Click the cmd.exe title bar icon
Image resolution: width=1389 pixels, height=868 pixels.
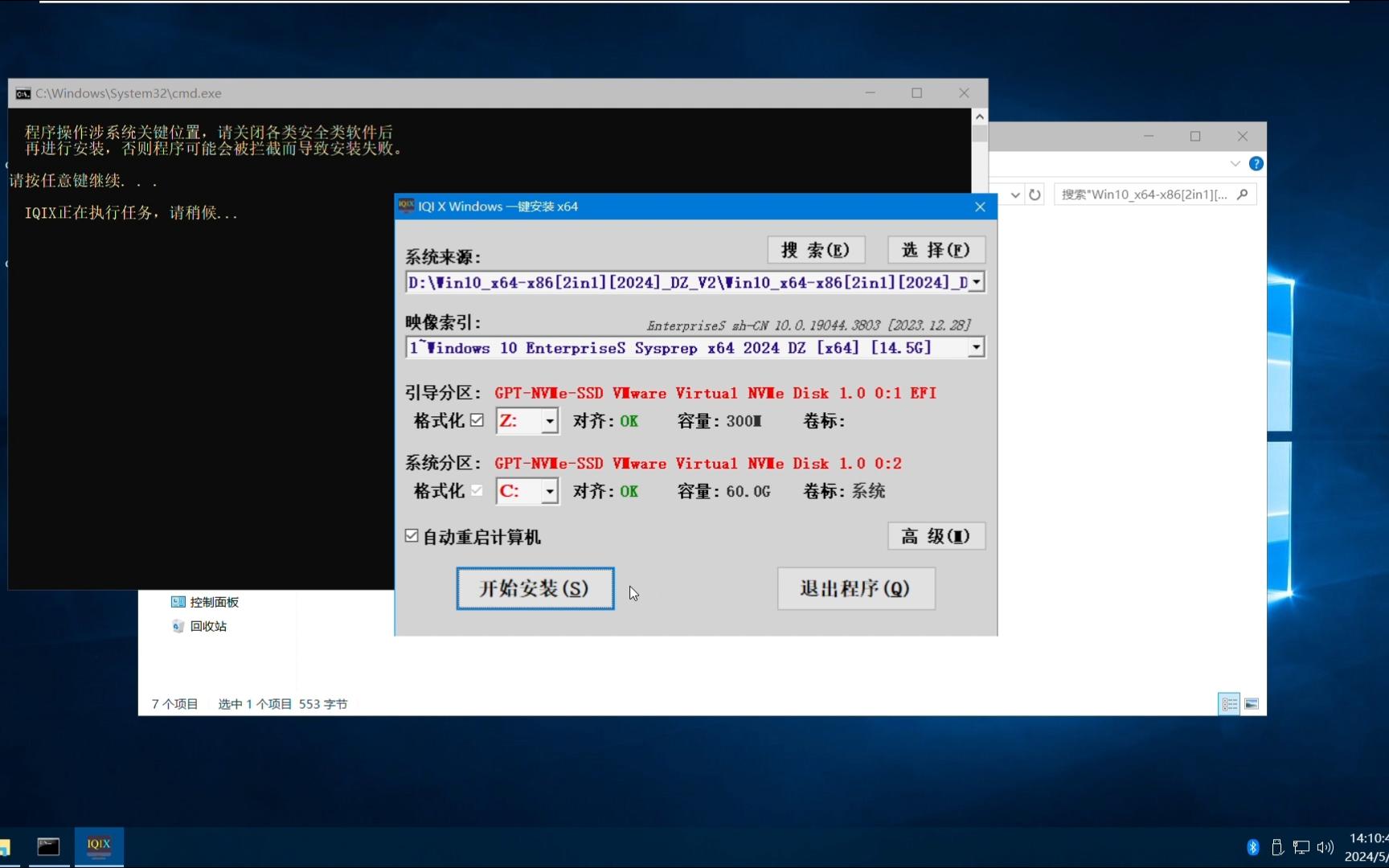tap(23, 93)
